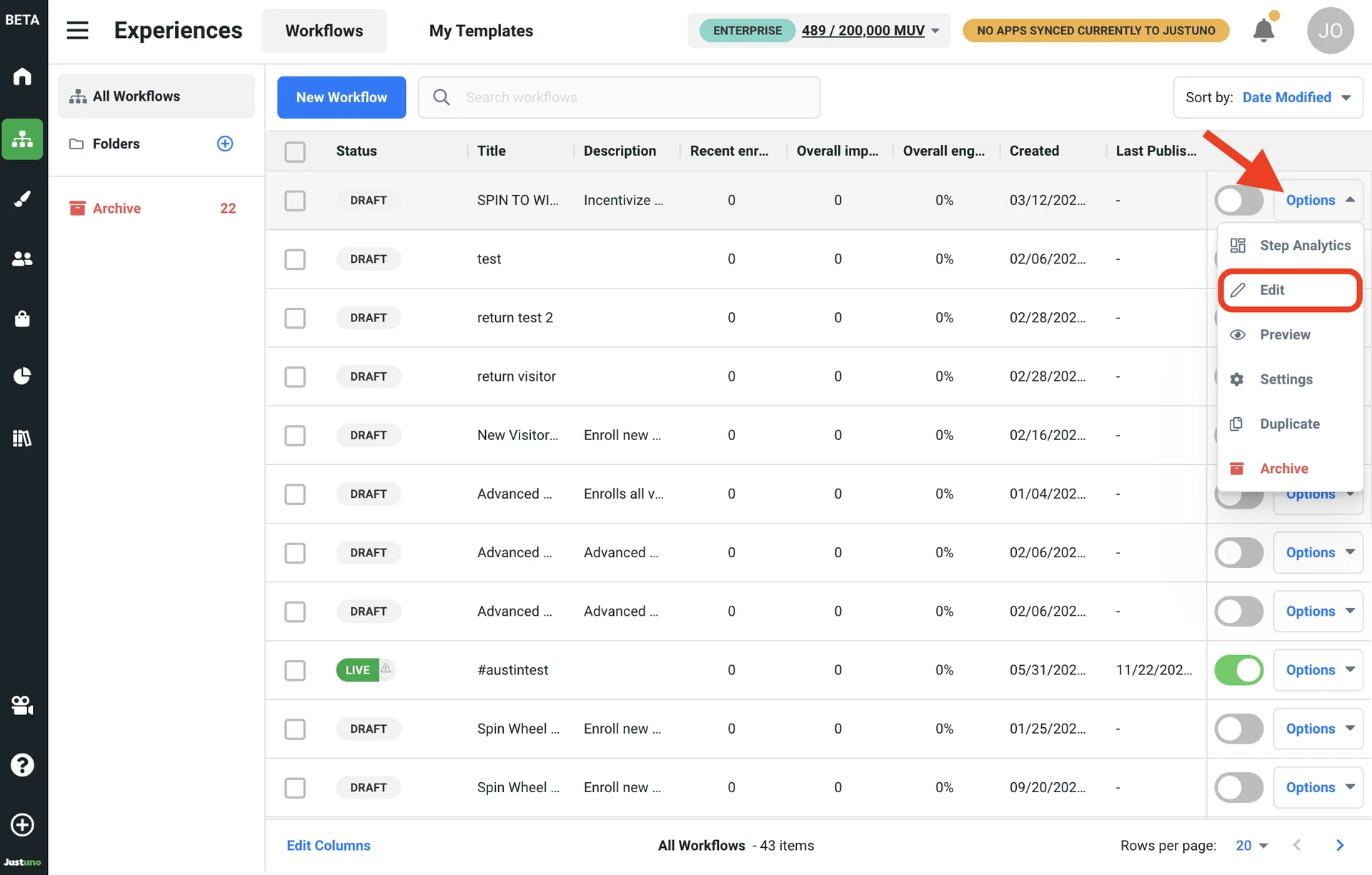Image resolution: width=1372 pixels, height=875 pixels.
Task: Open the video camera sidebar icon
Action: click(x=22, y=706)
